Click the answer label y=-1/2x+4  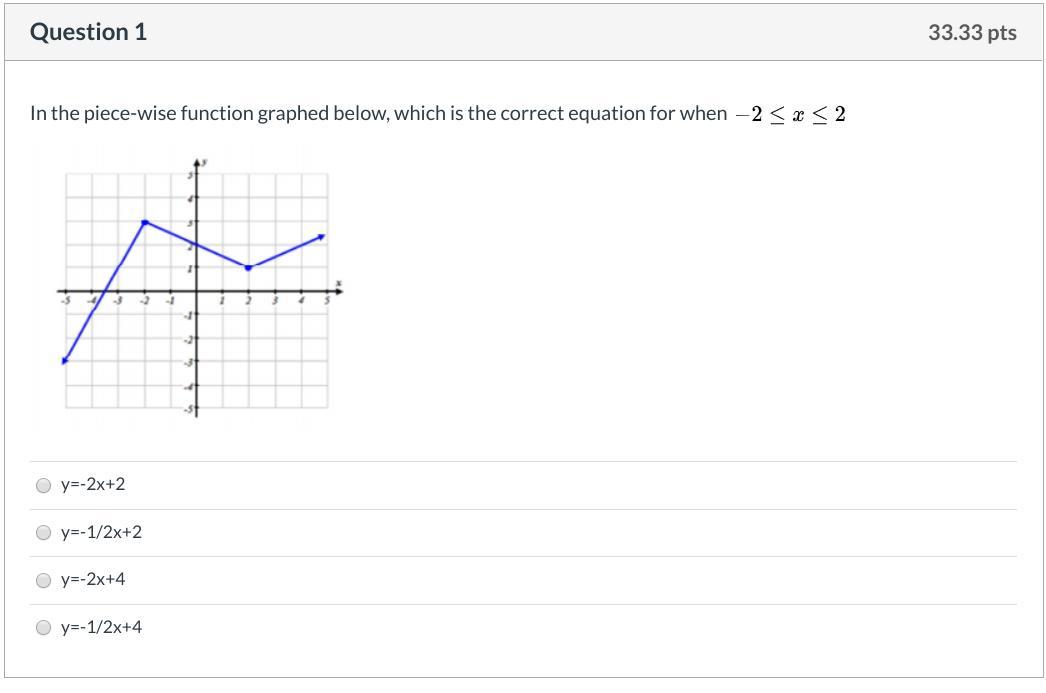(101, 628)
